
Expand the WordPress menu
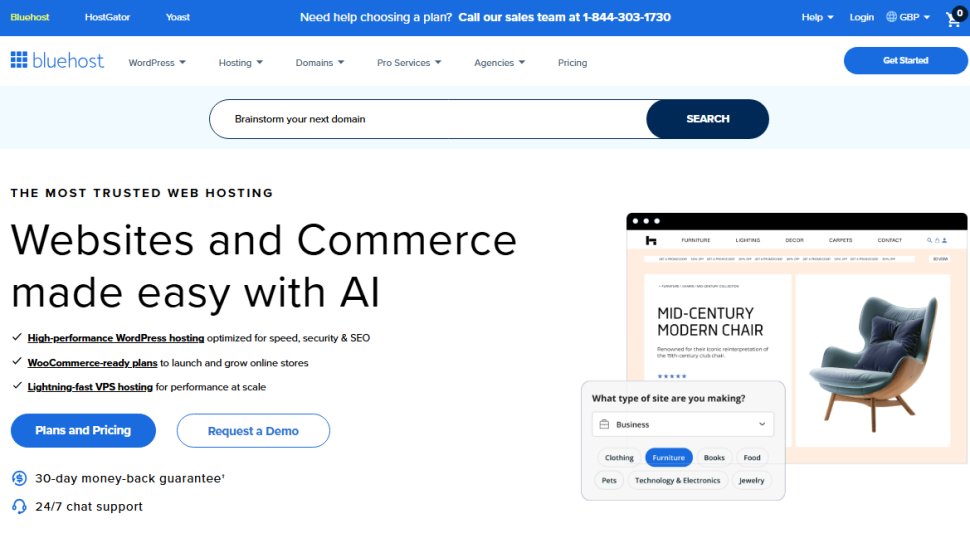coord(157,62)
